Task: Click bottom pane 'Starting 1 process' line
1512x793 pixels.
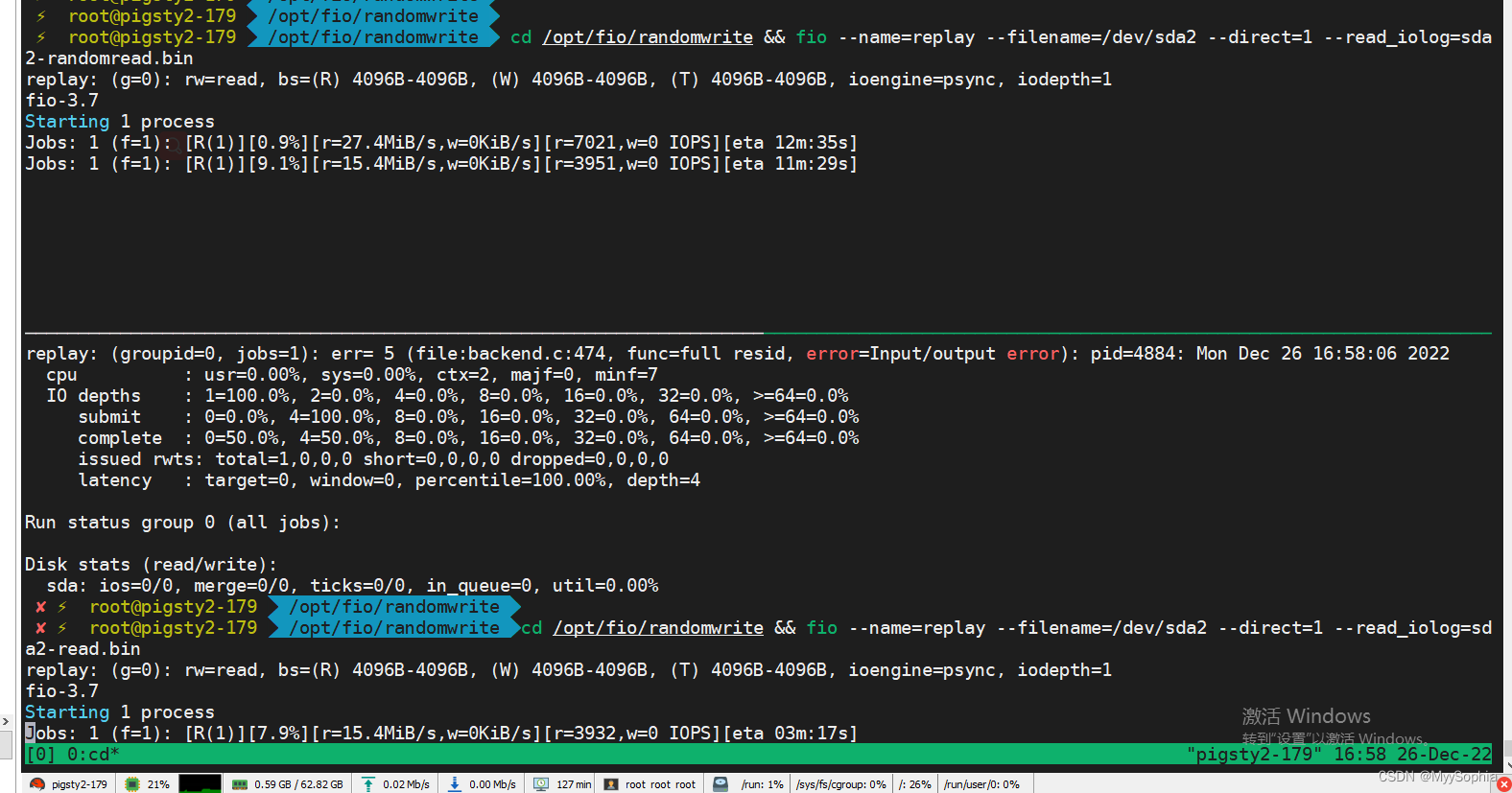Action: point(120,712)
